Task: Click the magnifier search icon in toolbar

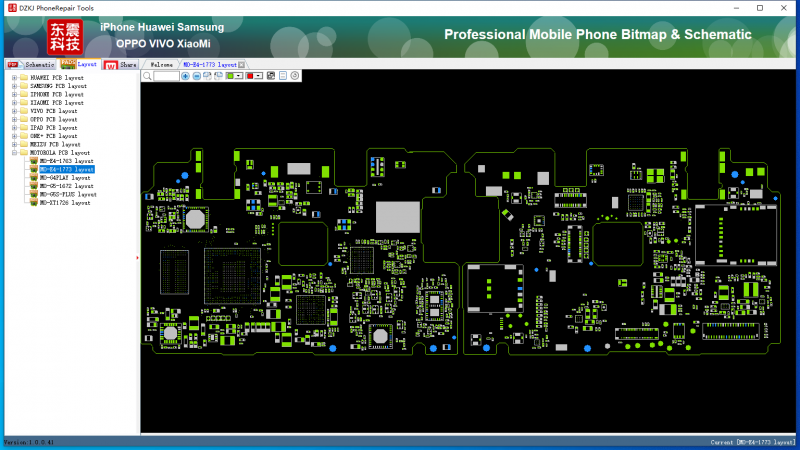Action: coord(147,76)
